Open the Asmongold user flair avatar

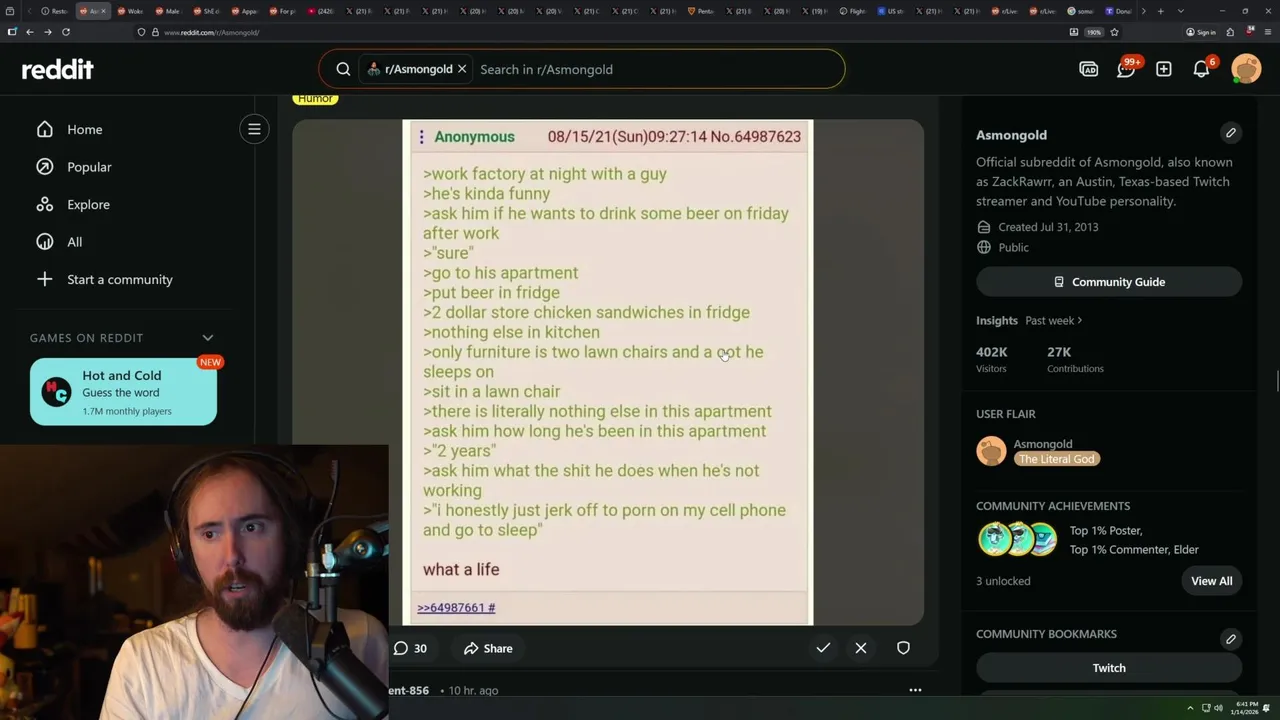coord(991,451)
